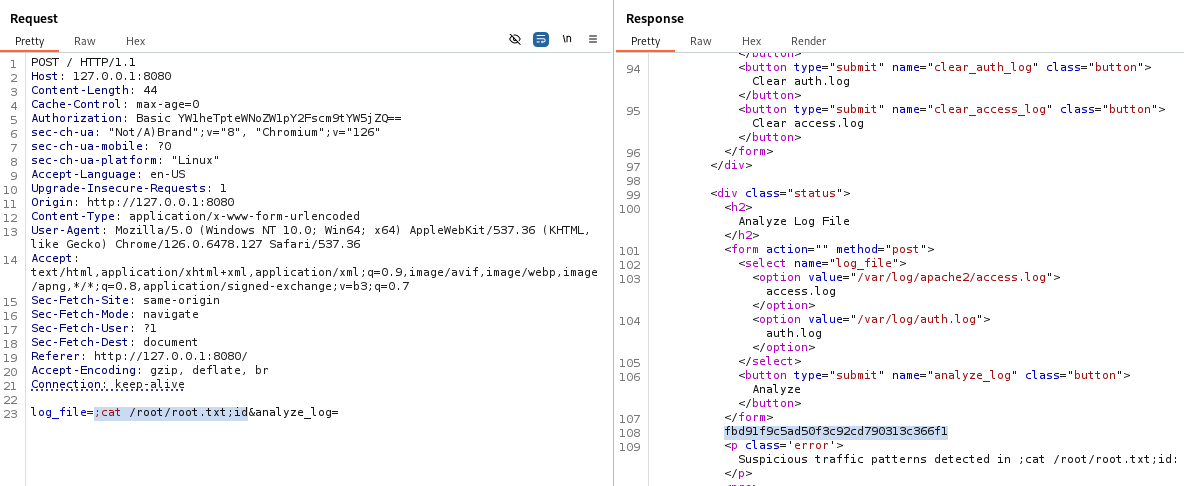Click the name="clear_access_log" button tag line

951,109
